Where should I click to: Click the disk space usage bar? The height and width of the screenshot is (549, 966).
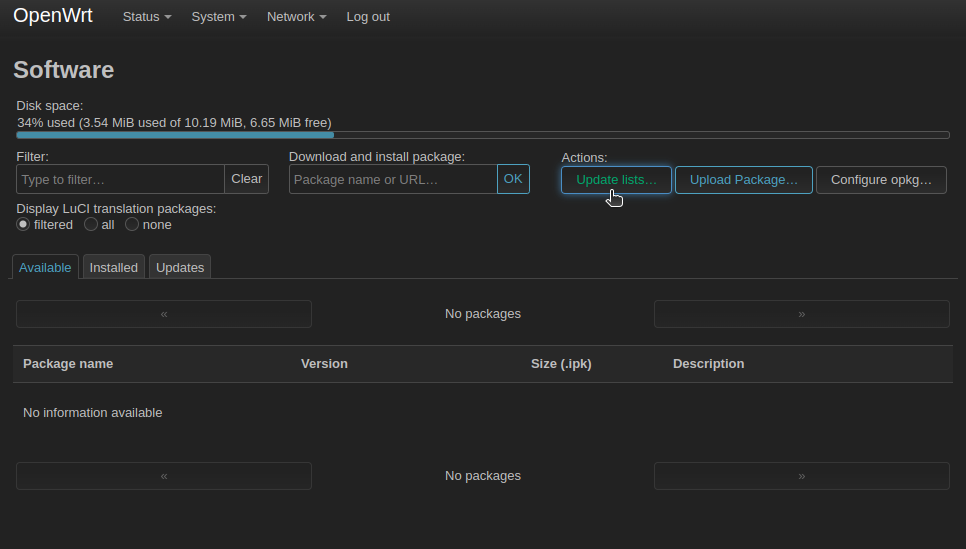[483, 134]
